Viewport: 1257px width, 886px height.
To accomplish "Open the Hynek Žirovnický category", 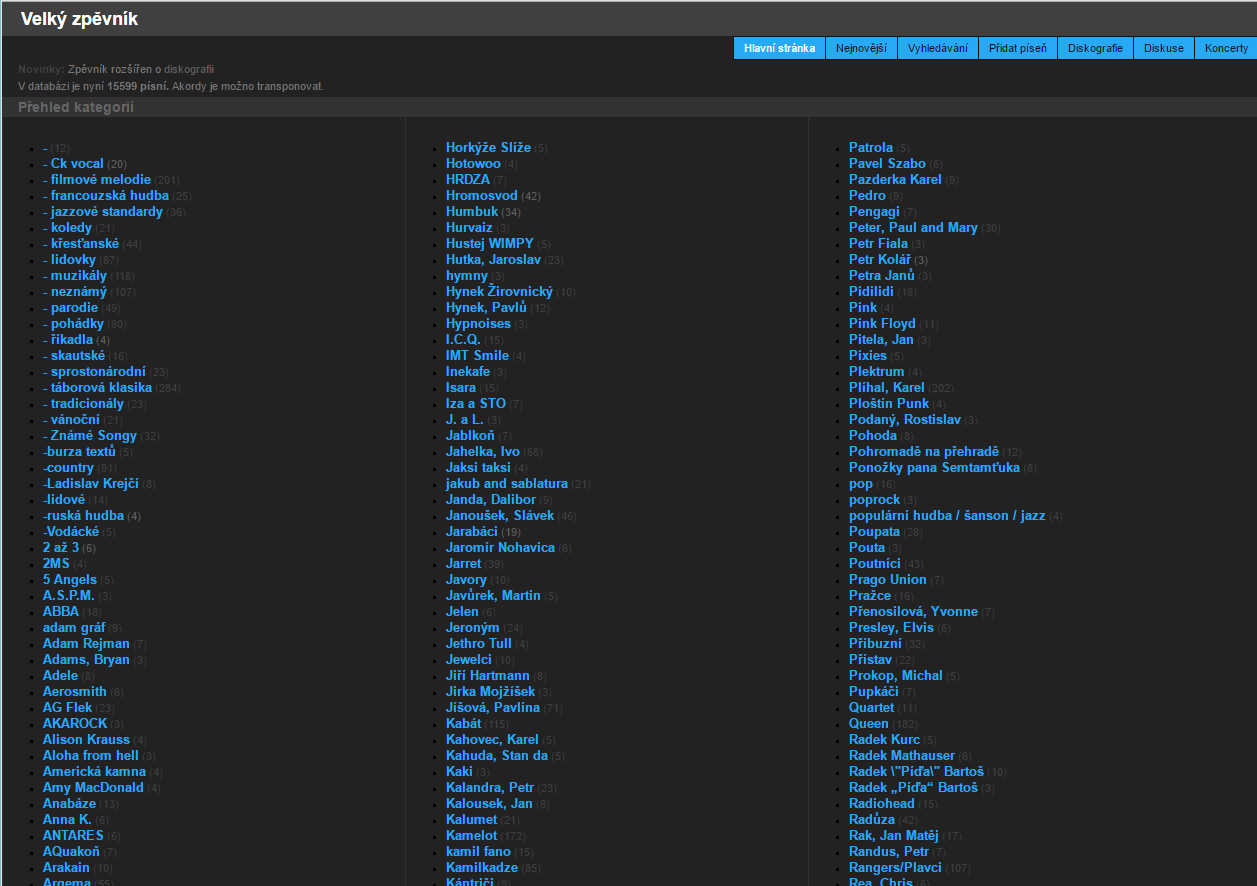I will point(499,292).
